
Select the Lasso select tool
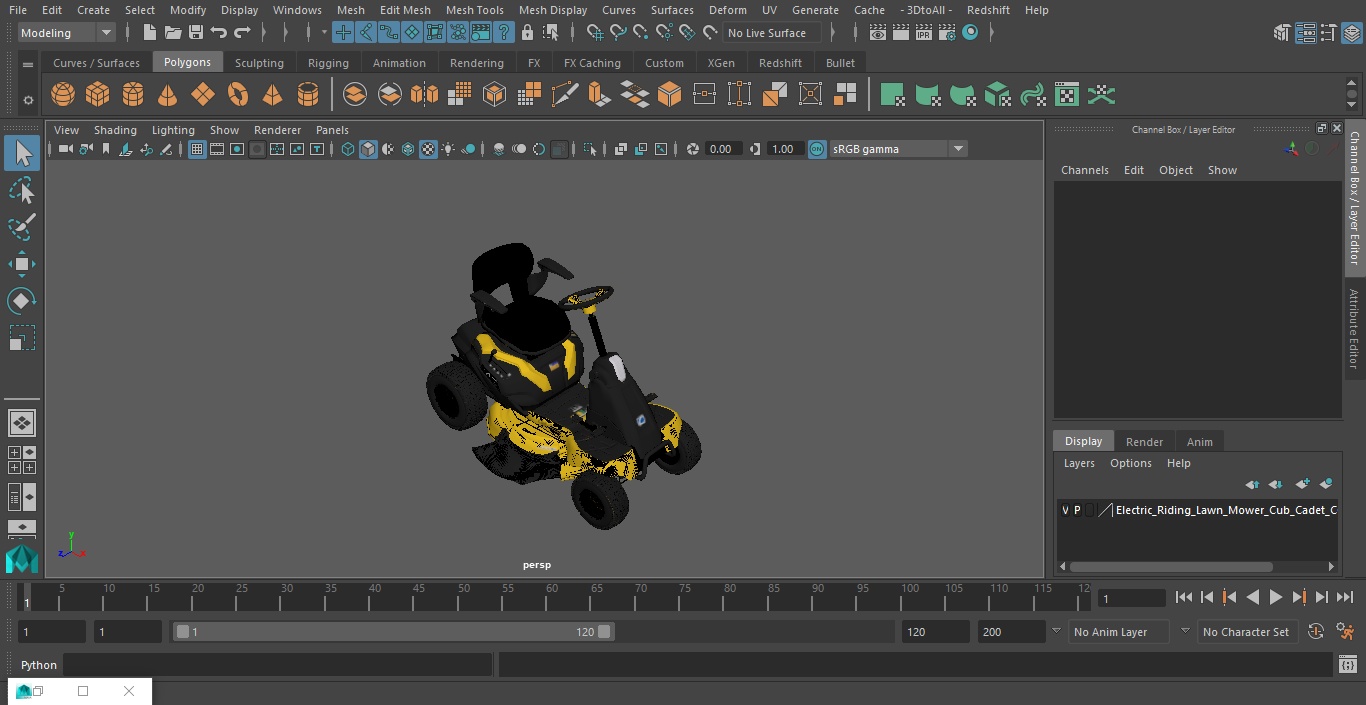[22, 190]
